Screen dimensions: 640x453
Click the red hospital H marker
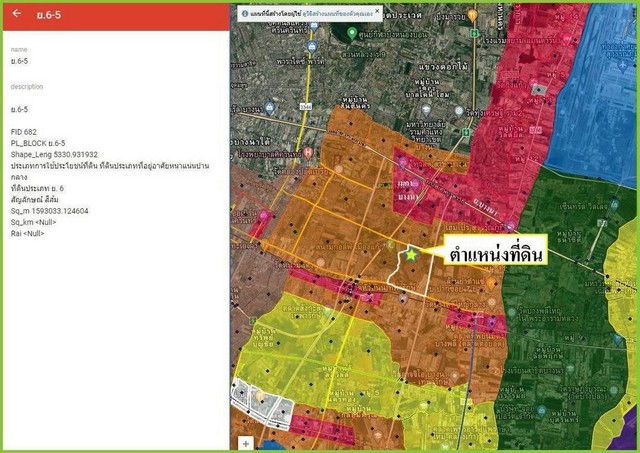(308, 152)
